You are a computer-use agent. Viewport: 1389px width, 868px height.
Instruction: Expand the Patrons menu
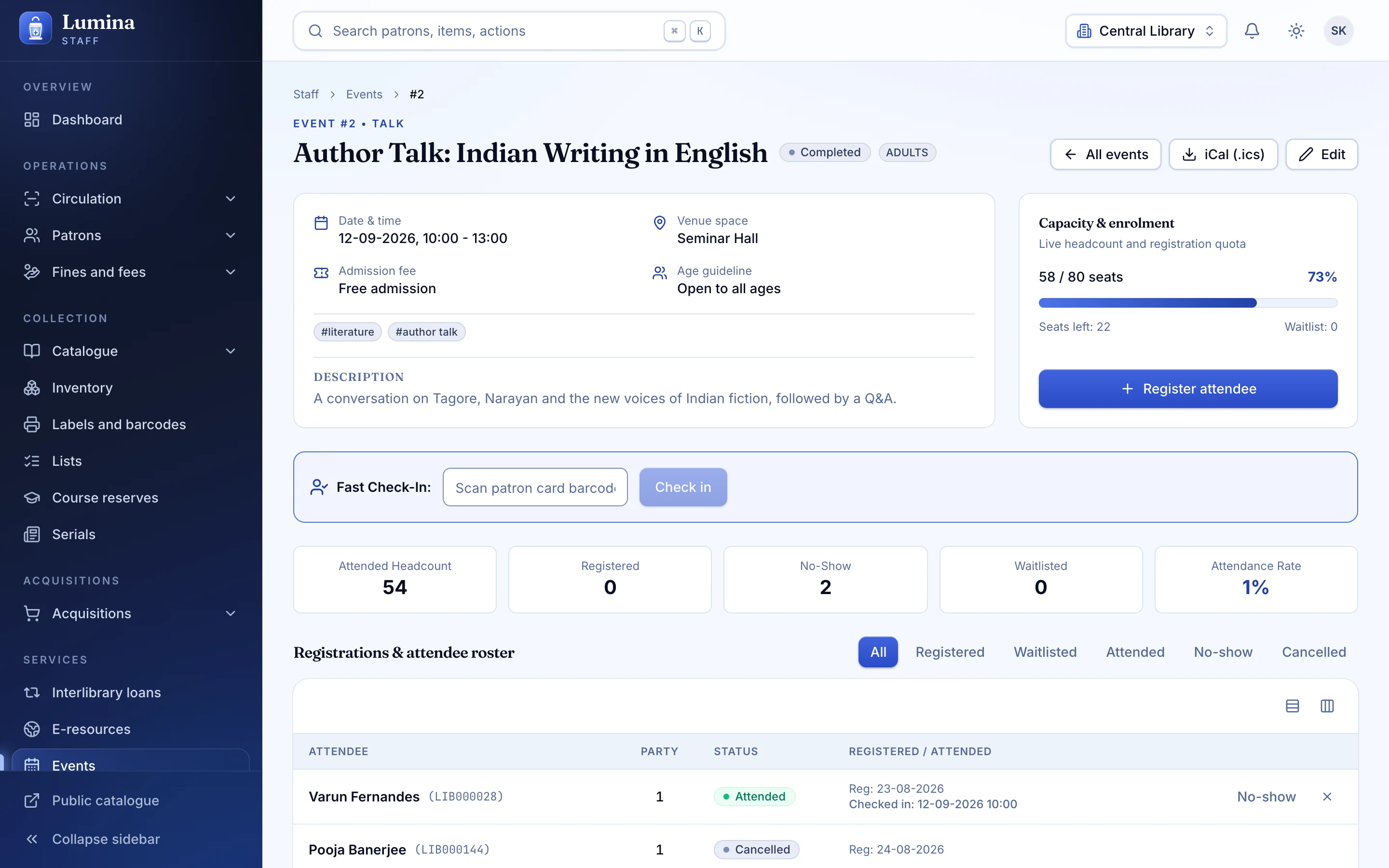point(131,235)
